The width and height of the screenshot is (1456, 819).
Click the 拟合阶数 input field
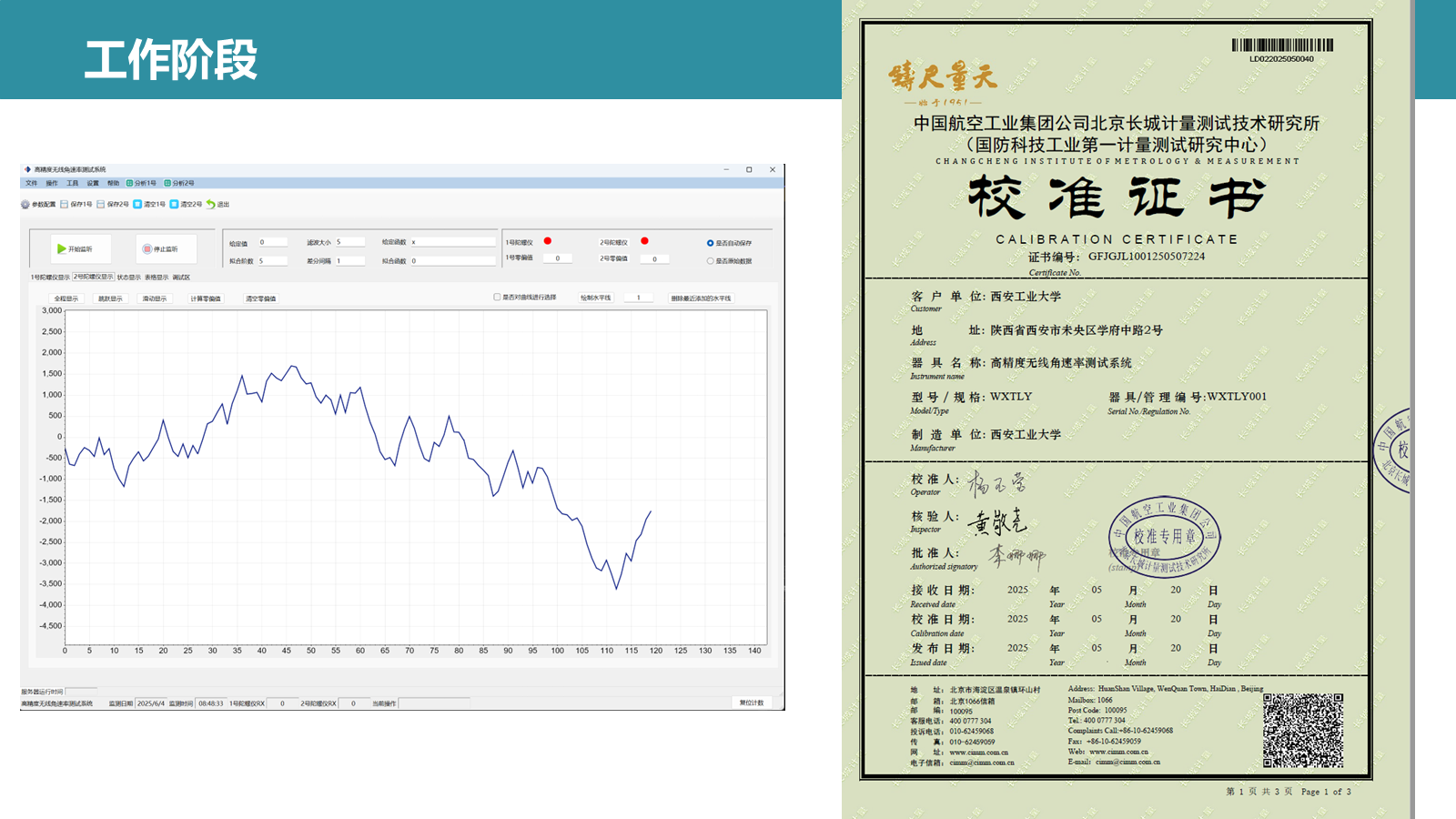coord(273,260)
